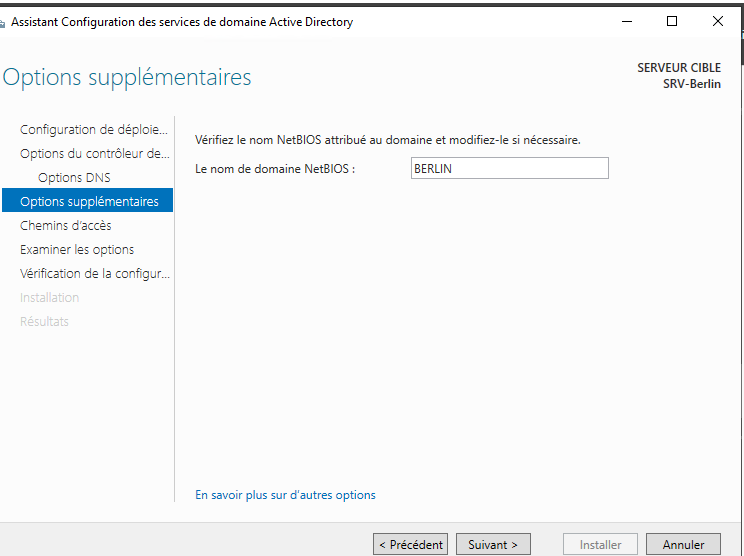Click the NetBIOS domain name field containing BERLIN
The width and height of the screenshot is (744, 556).
click(x=508, y=169)
